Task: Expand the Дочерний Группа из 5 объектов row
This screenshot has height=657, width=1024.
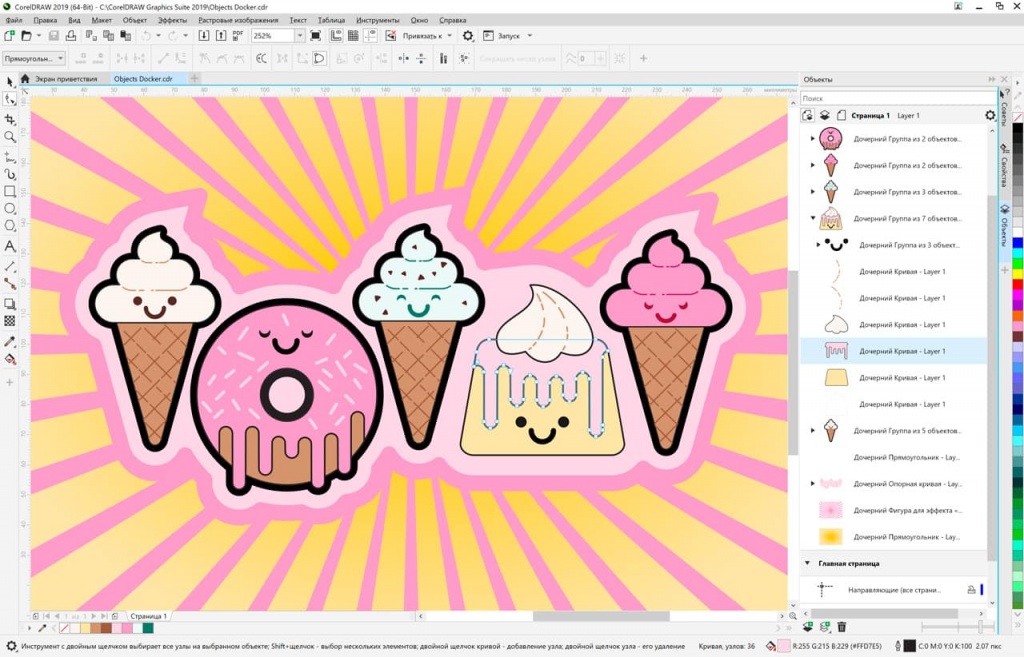Action: 812,430
